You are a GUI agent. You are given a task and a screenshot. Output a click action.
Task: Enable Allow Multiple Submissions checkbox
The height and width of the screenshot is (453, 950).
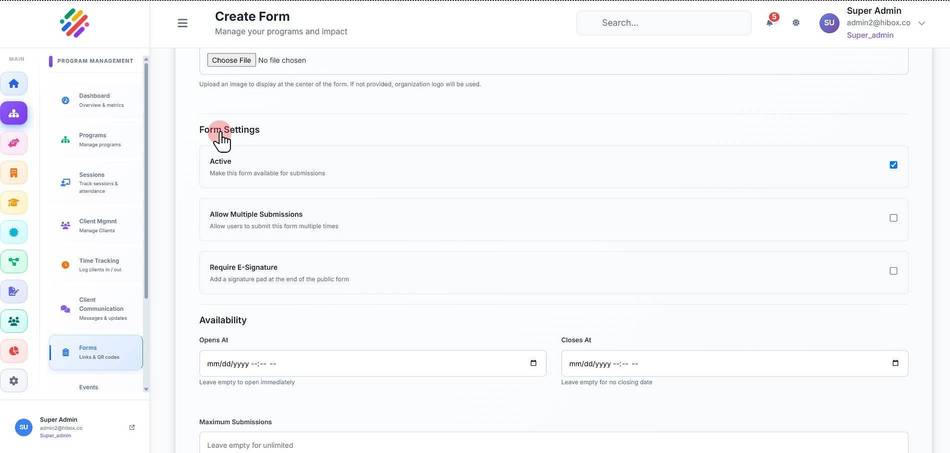click(x=893, y=218)
